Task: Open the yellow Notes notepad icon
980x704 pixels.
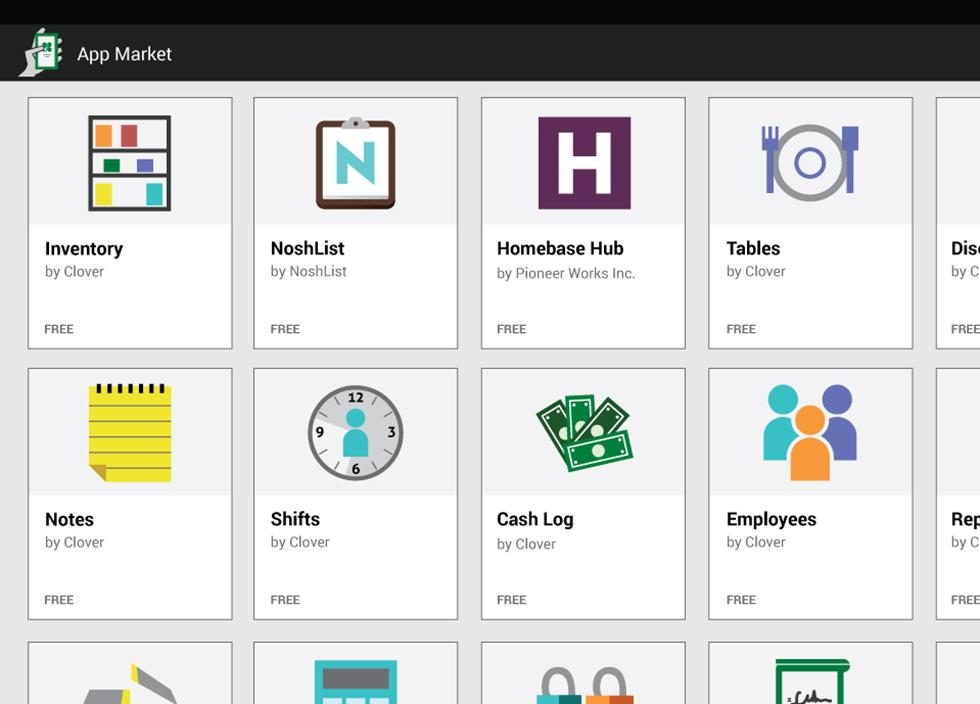Action: click(x=130, y=433)
